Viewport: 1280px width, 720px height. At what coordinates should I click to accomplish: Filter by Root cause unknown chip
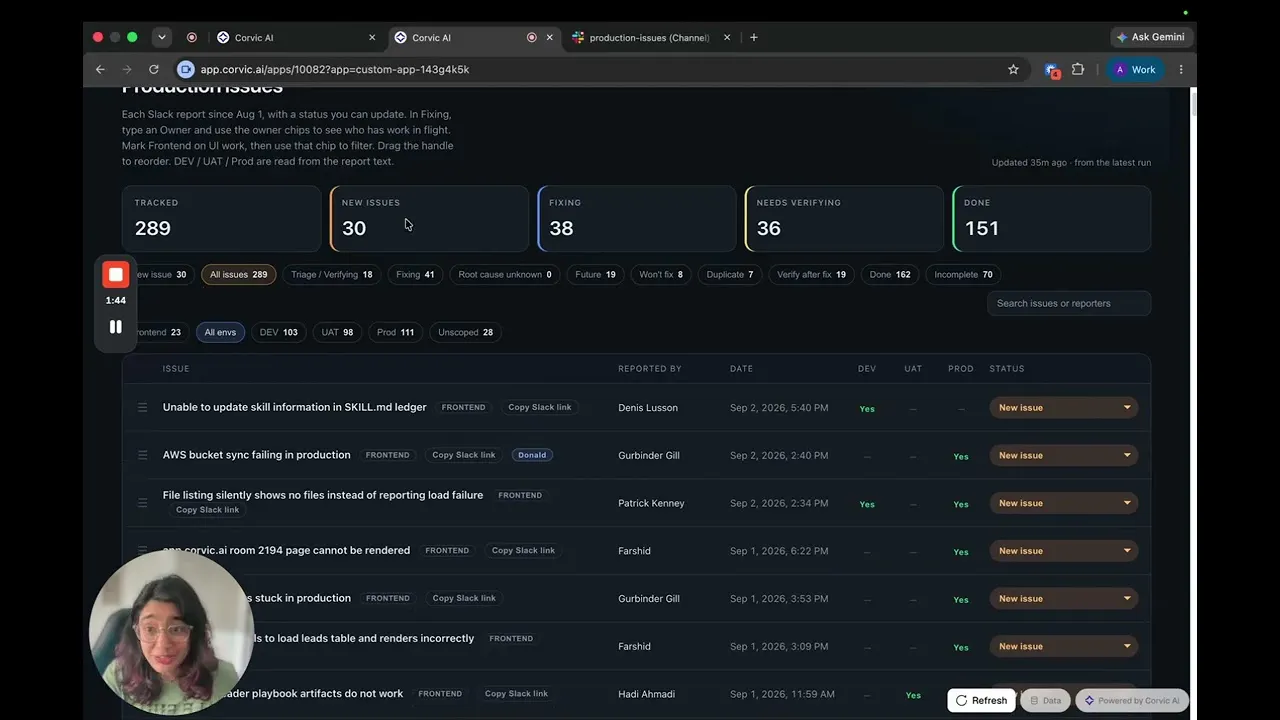[505, 274]
